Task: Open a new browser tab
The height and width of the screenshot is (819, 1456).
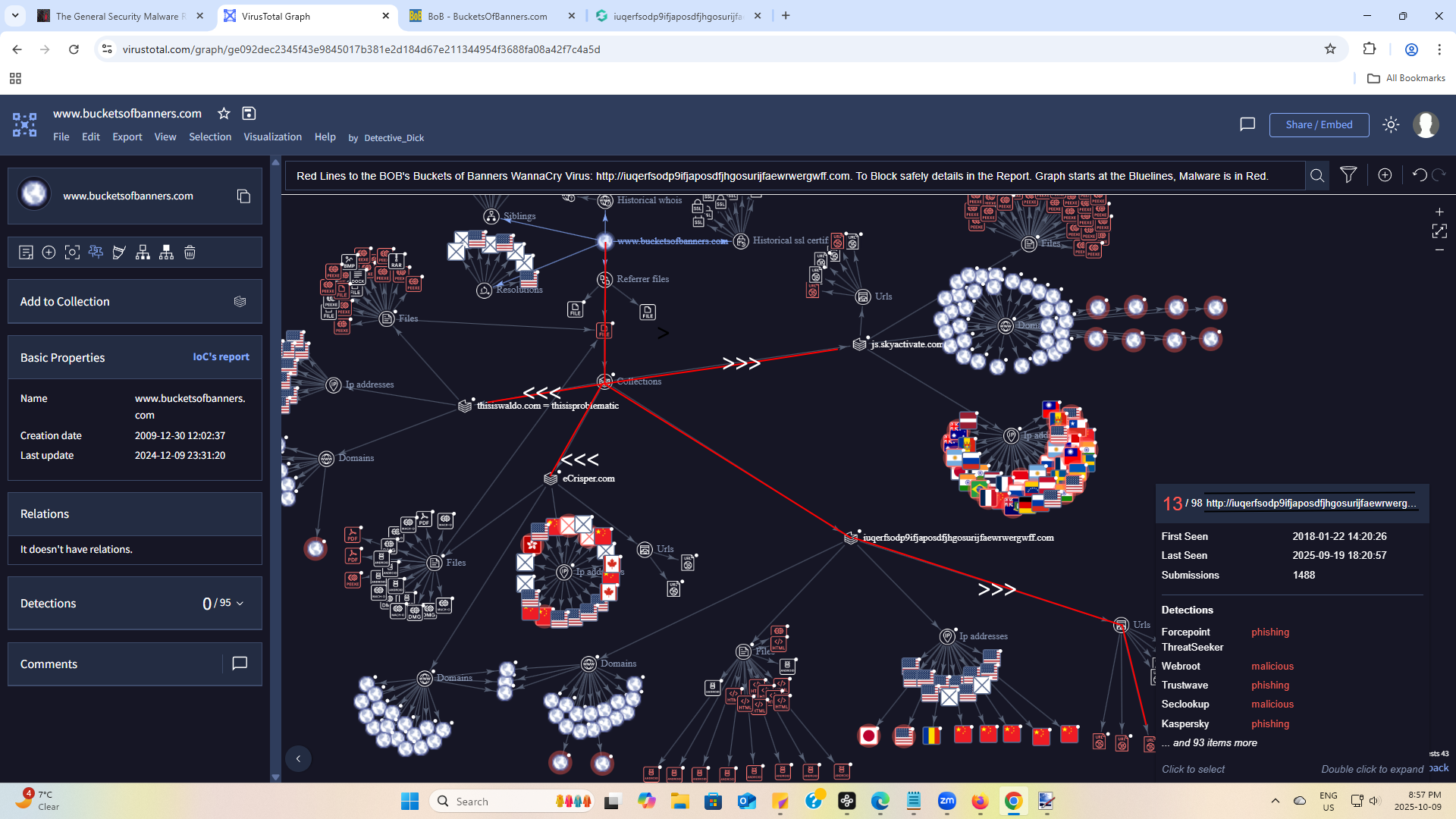Action: (x=786, y=16)
